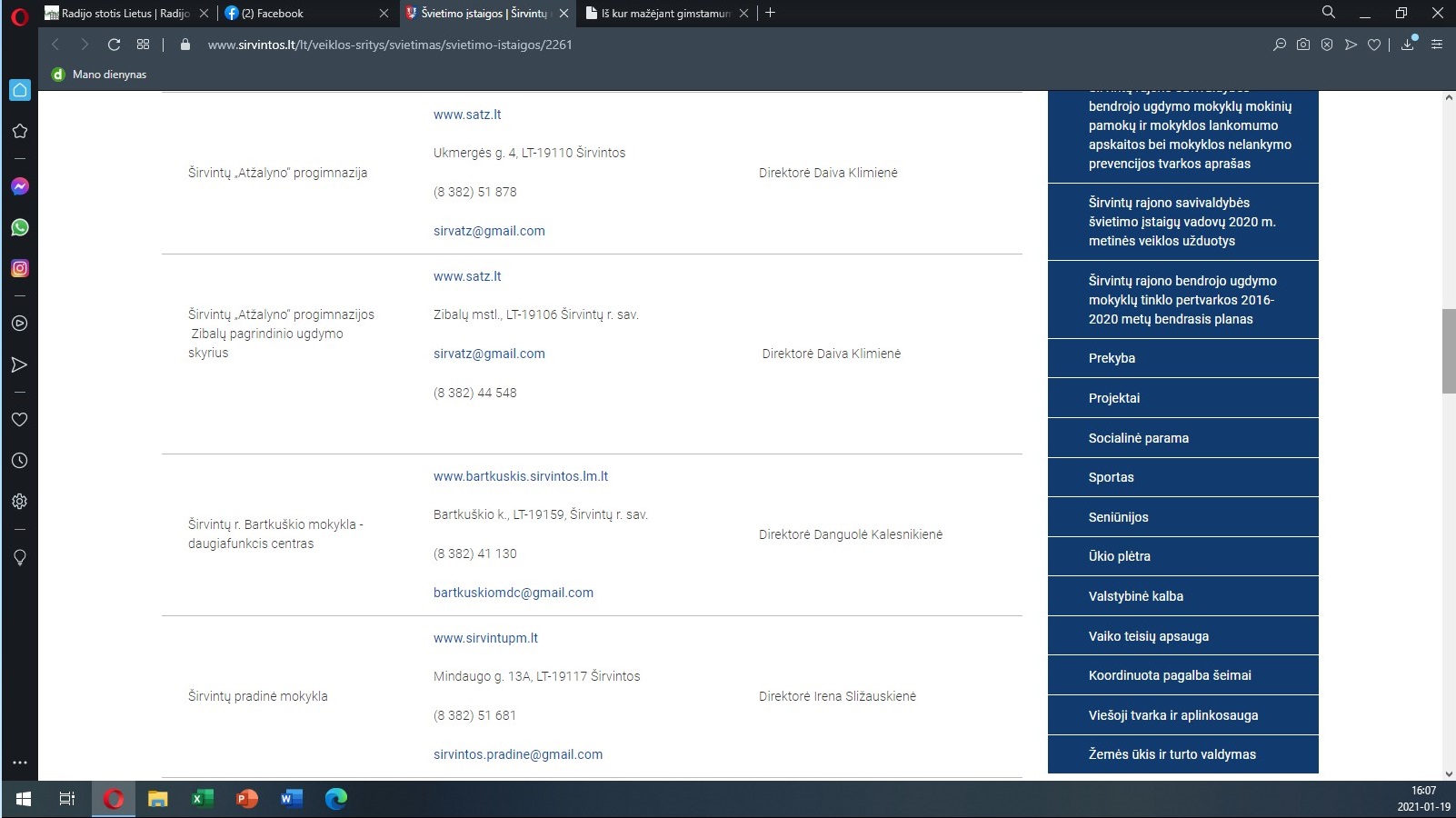Open Messenger in the Opera sidebar

point(19,186)
